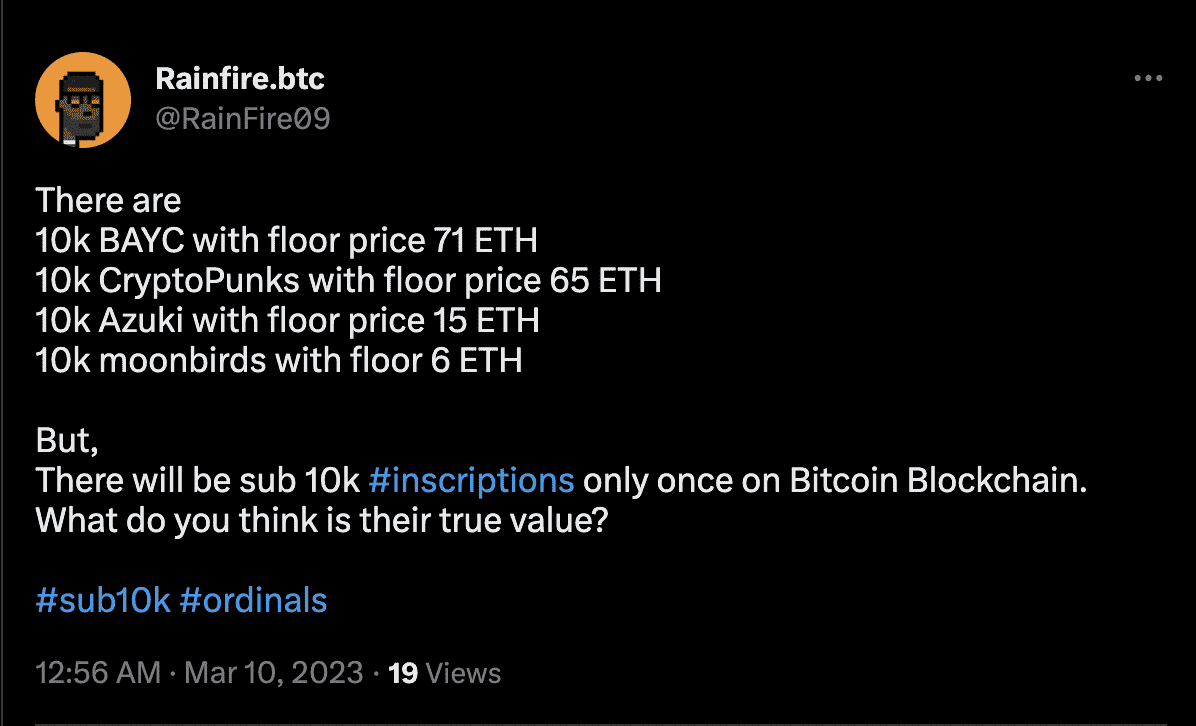The height and width of the screenshot is (726, 1196).
Task: Click 'What do you think is their true value?'
Action: pyautogui.click(x=322, y=520)
